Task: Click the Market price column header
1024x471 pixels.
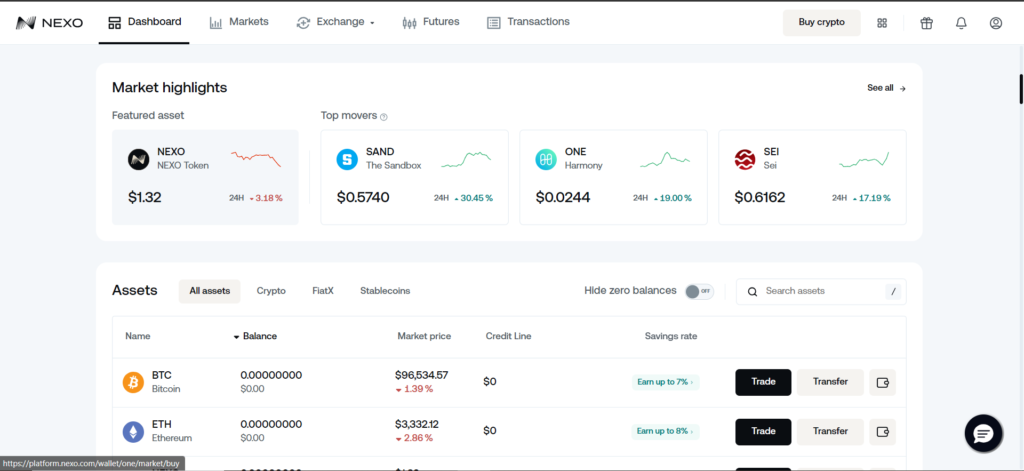Action: click(x=424, y=336)
